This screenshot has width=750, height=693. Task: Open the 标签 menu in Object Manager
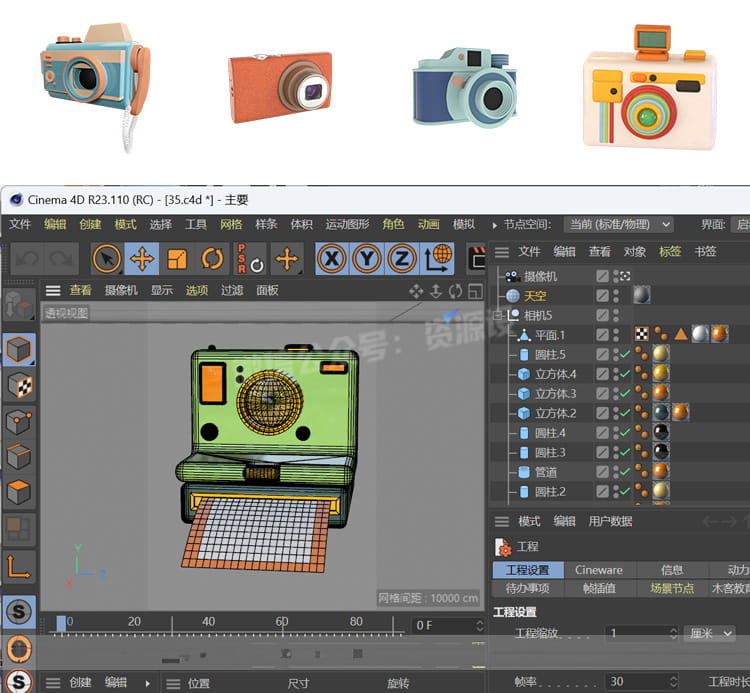click(670, 252)
